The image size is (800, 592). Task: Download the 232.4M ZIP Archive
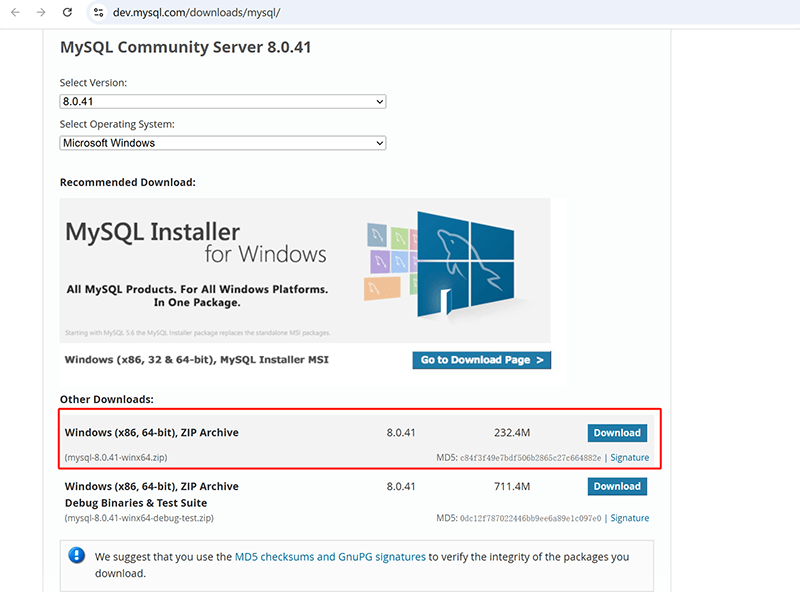coord(617,433)
